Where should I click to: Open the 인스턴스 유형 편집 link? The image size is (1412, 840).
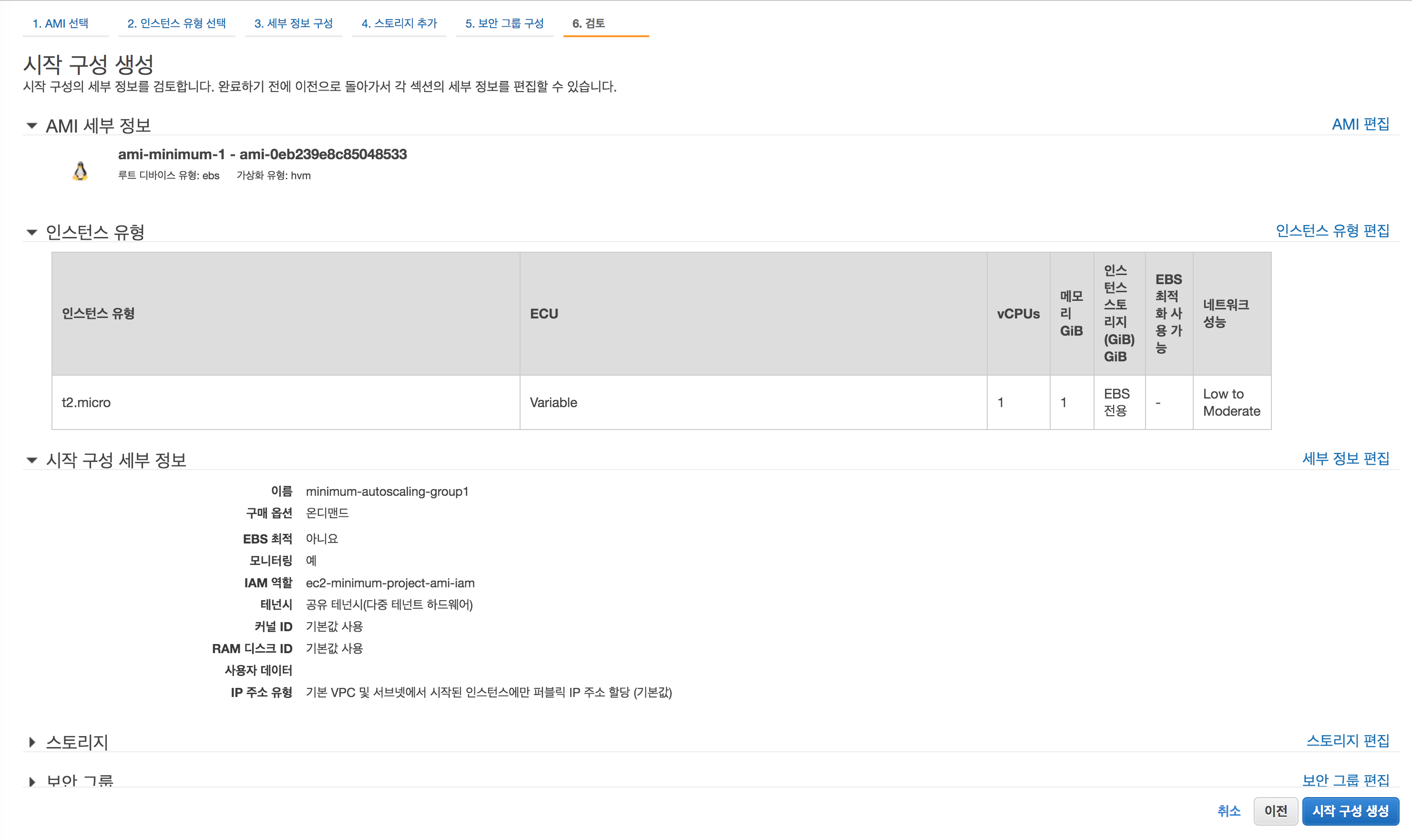coord(1332,230)
